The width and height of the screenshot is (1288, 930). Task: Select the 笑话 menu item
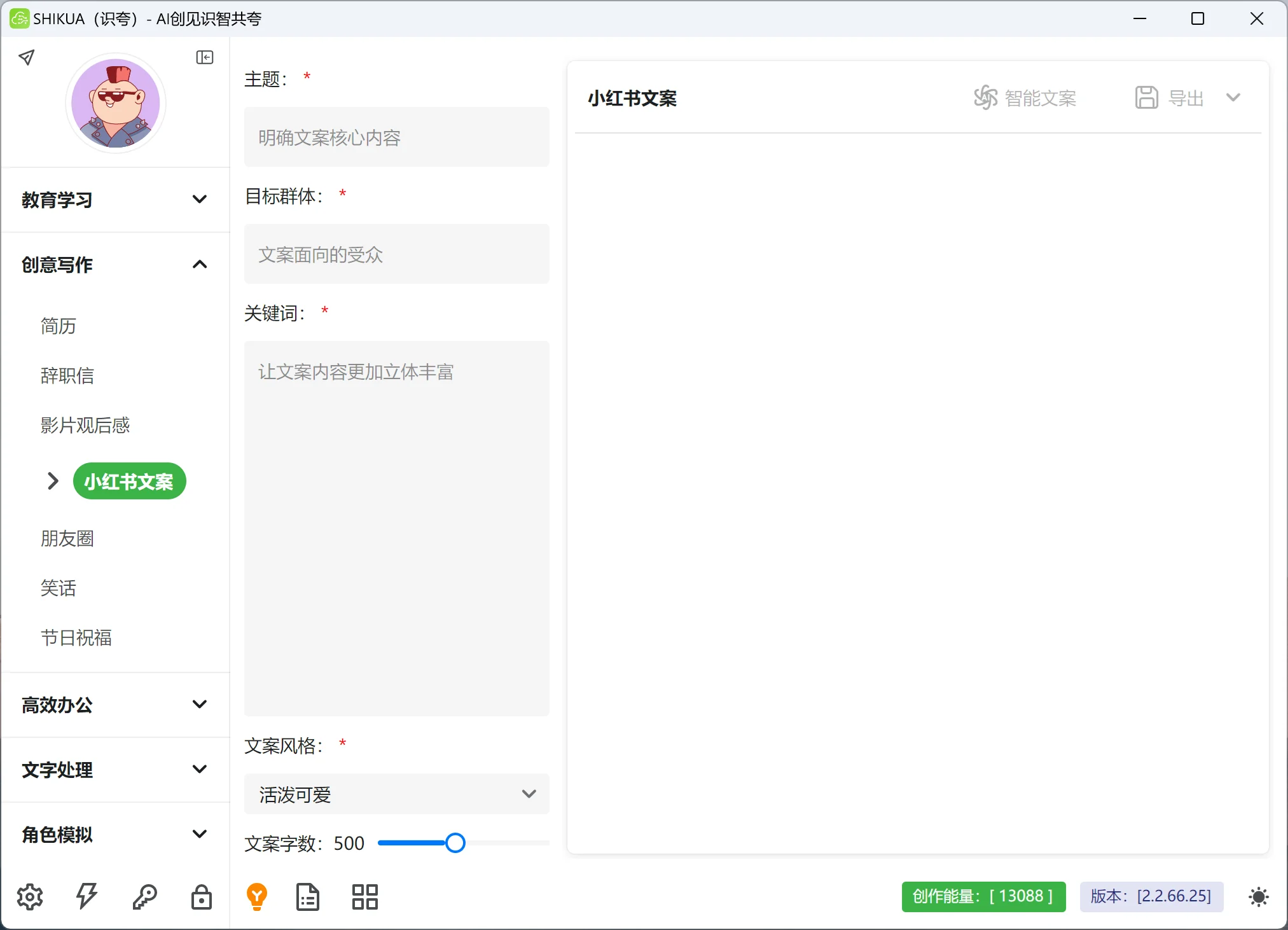[x=59, y=588]
